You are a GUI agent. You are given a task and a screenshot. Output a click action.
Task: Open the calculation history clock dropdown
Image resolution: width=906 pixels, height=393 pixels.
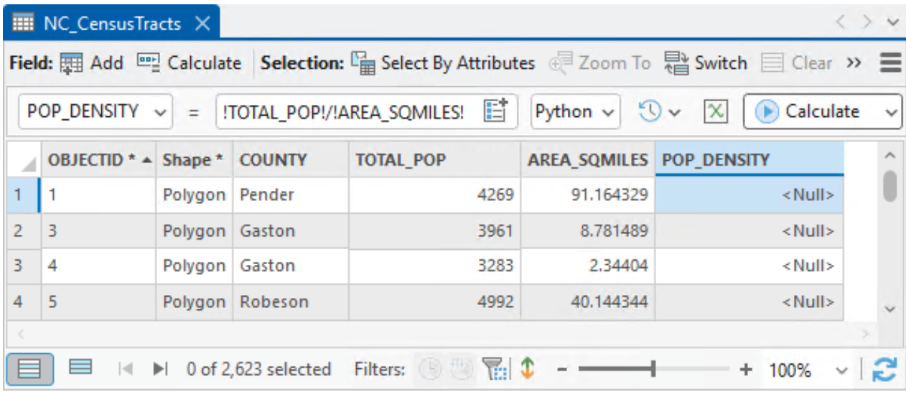click(659, 111)
